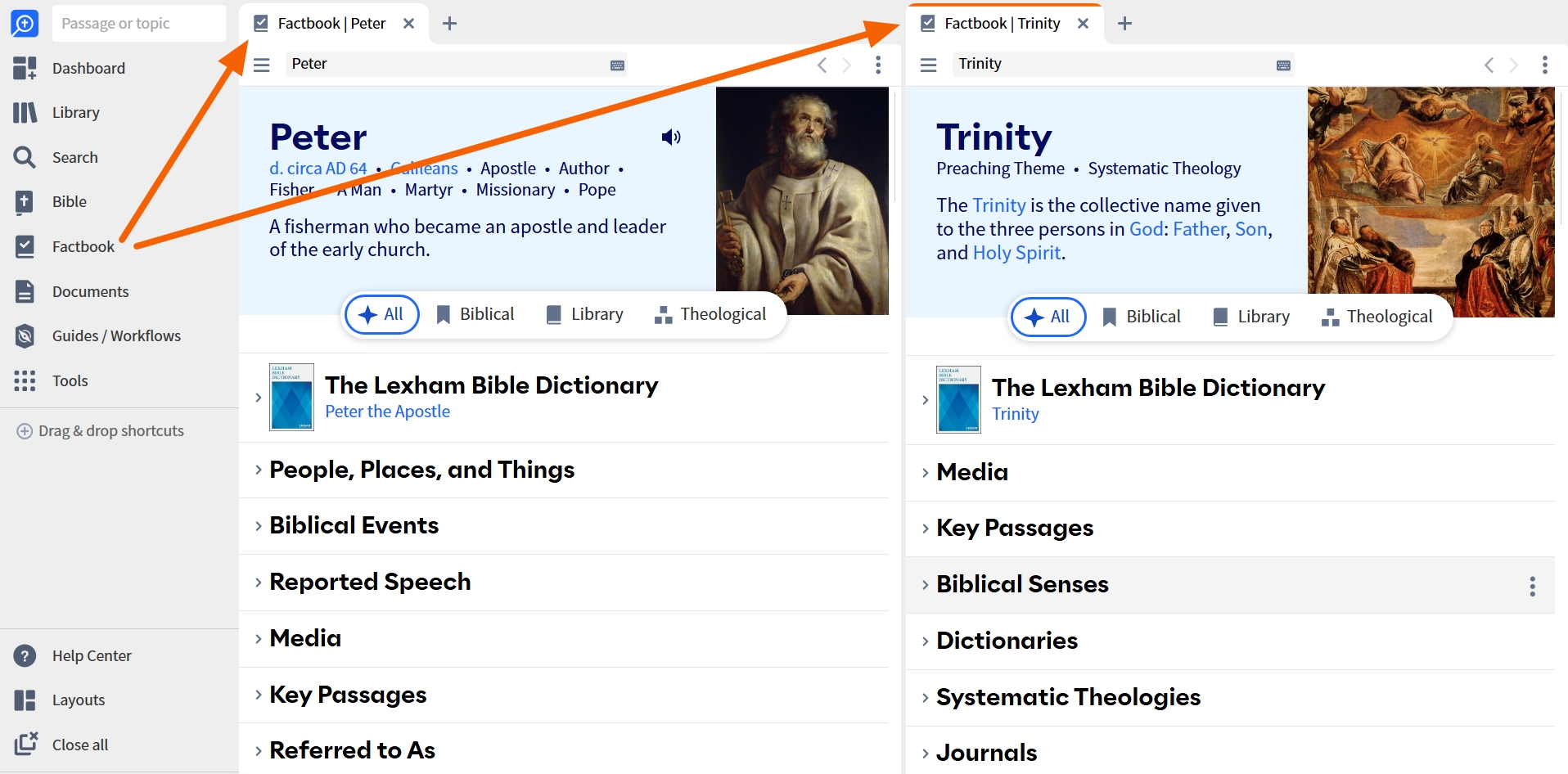Open the Peter panel hamburger menu

pos(262,65)
